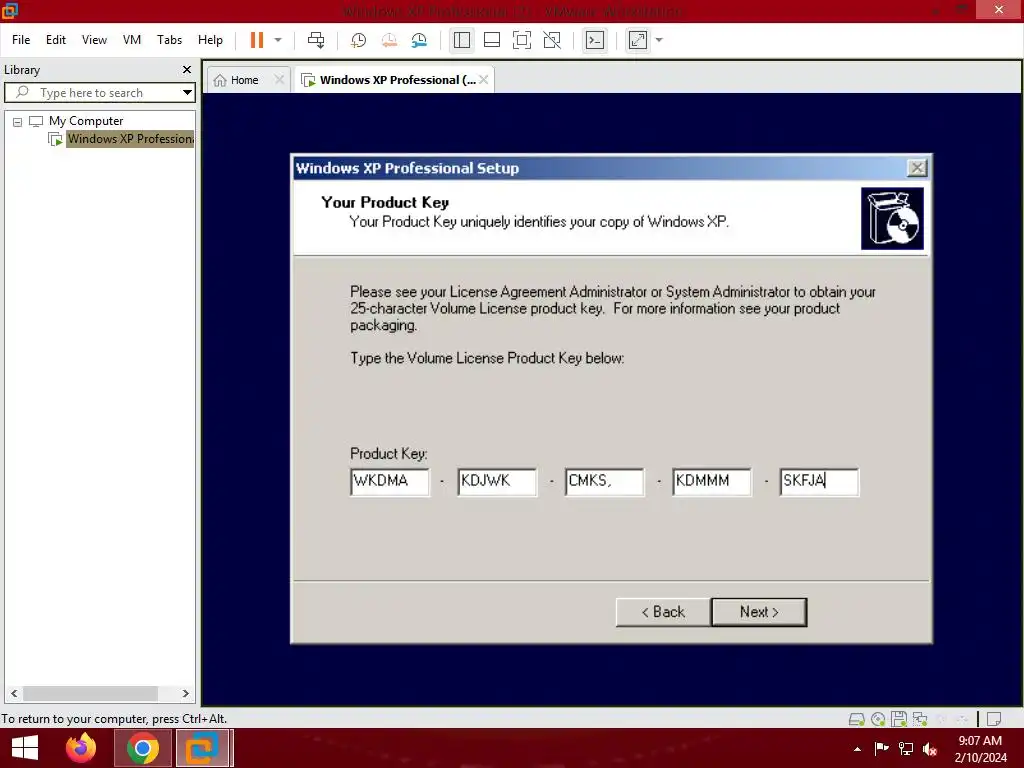
Task: Open Google Chrome from the taskbar
Action: (x=142, y=748)
